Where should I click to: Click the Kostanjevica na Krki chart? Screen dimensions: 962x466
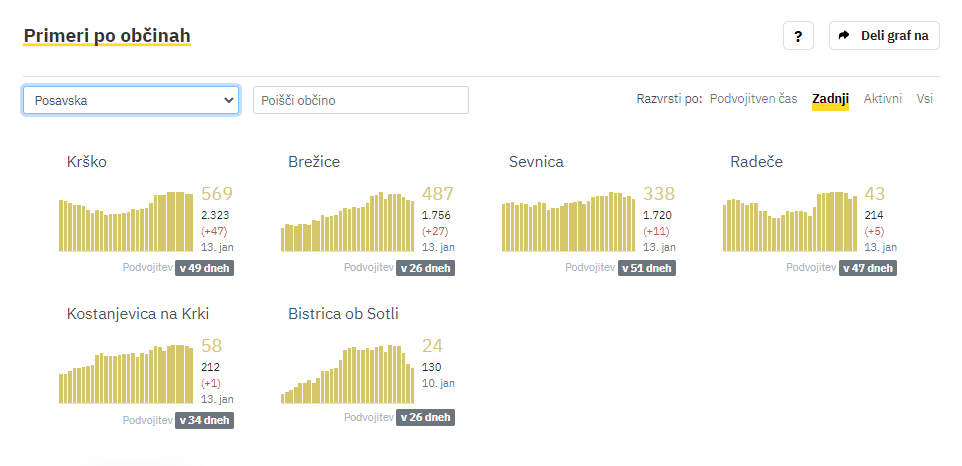[x=126, y=374]
